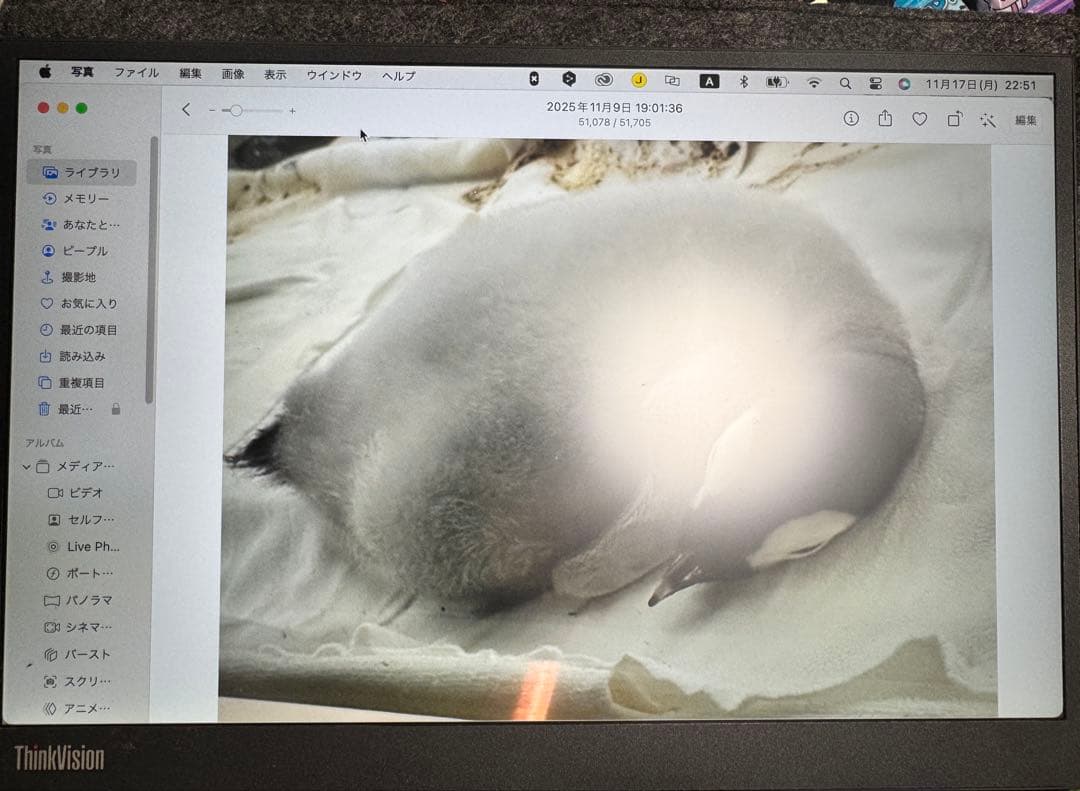Open the ウインドウ menu
Screen dimensions: 1080x791
(x=334, y=75)
